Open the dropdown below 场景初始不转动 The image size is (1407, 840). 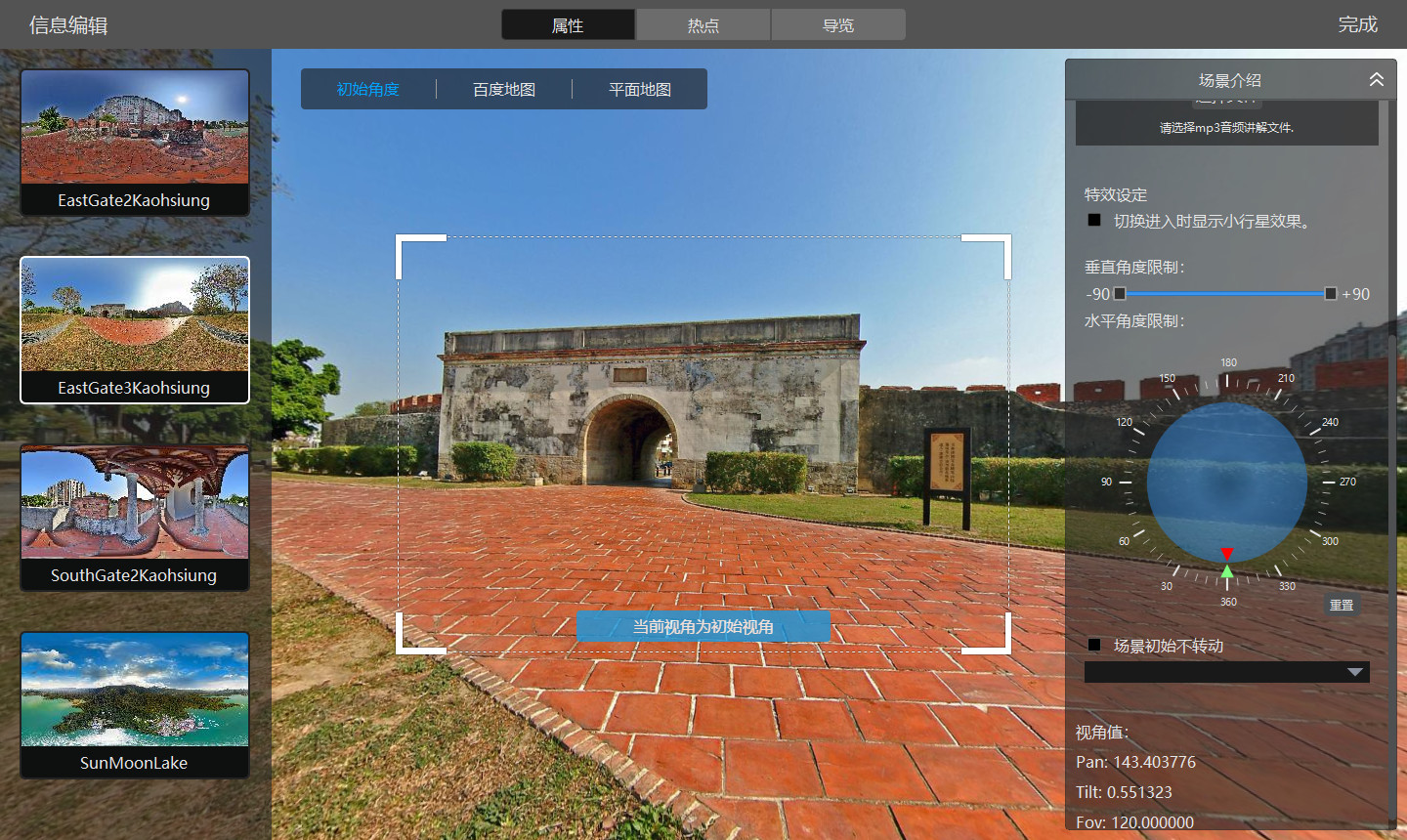[1227, 672]
